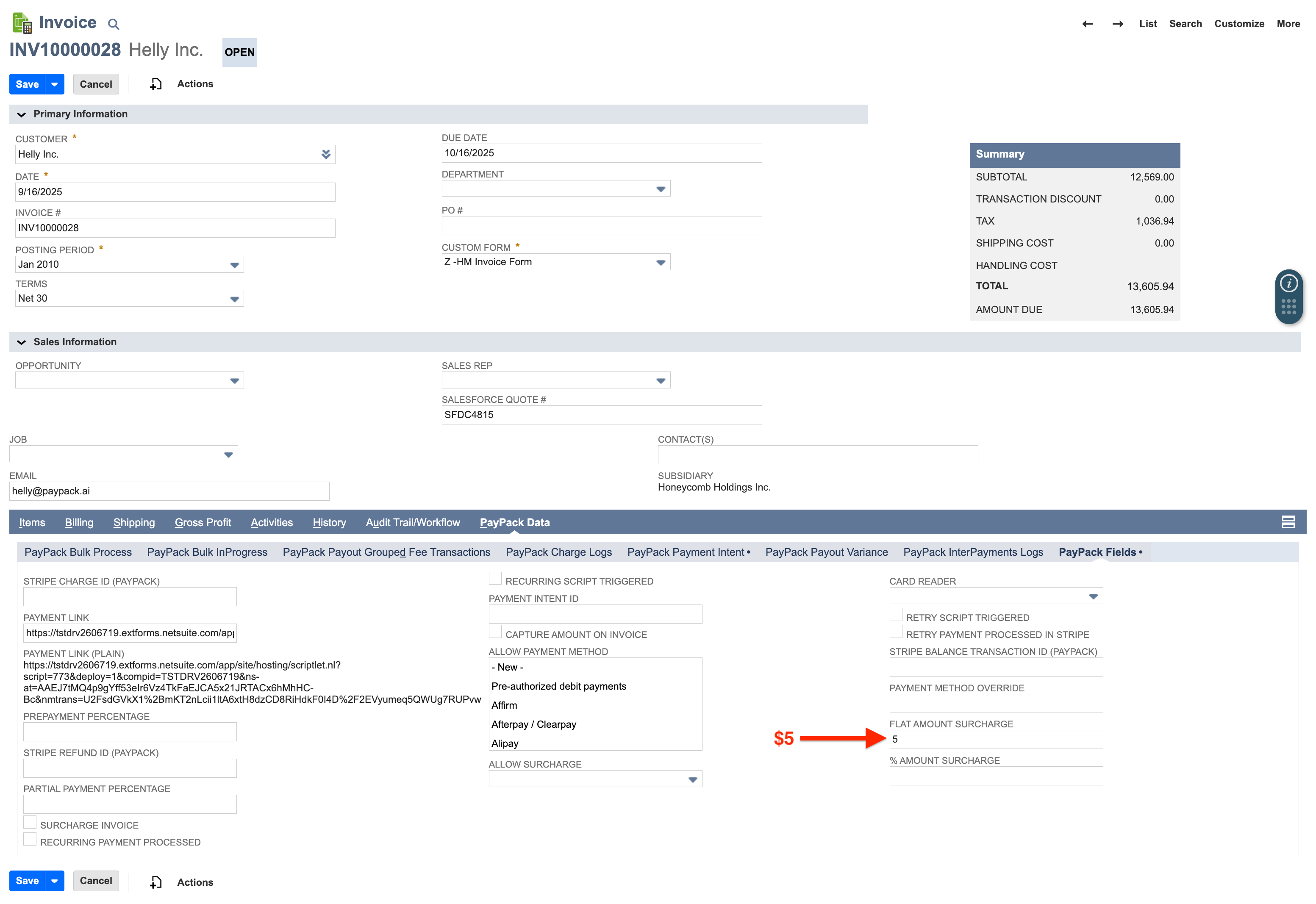
Task: Click the green Invoice record icon
Action: (x=22, y=22)
